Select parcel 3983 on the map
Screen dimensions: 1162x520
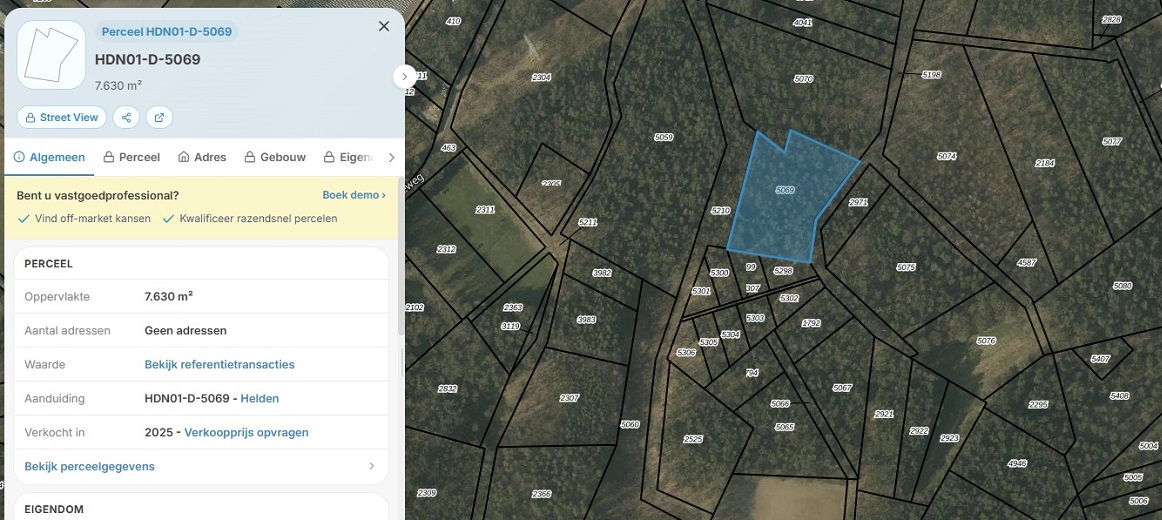pyautogui.click(x=586, y=320)
